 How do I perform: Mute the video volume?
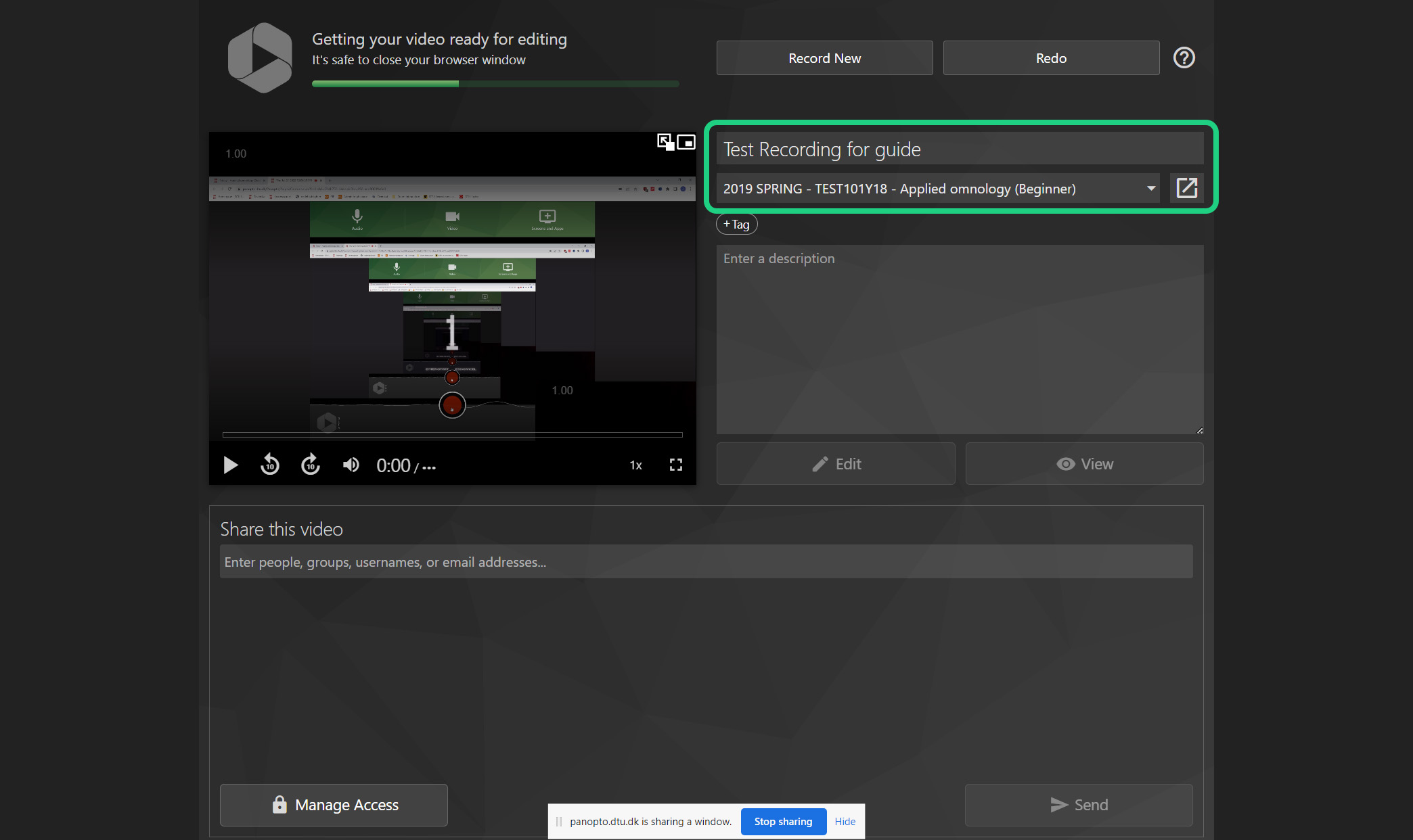pyautogui.click(x=351, y=465)
